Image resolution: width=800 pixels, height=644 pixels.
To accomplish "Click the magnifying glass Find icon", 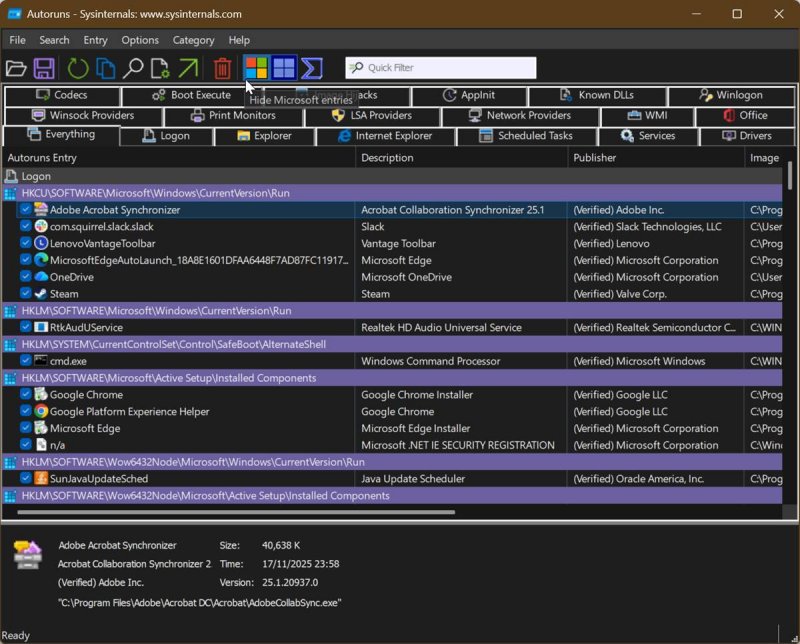I will point(133,68).
